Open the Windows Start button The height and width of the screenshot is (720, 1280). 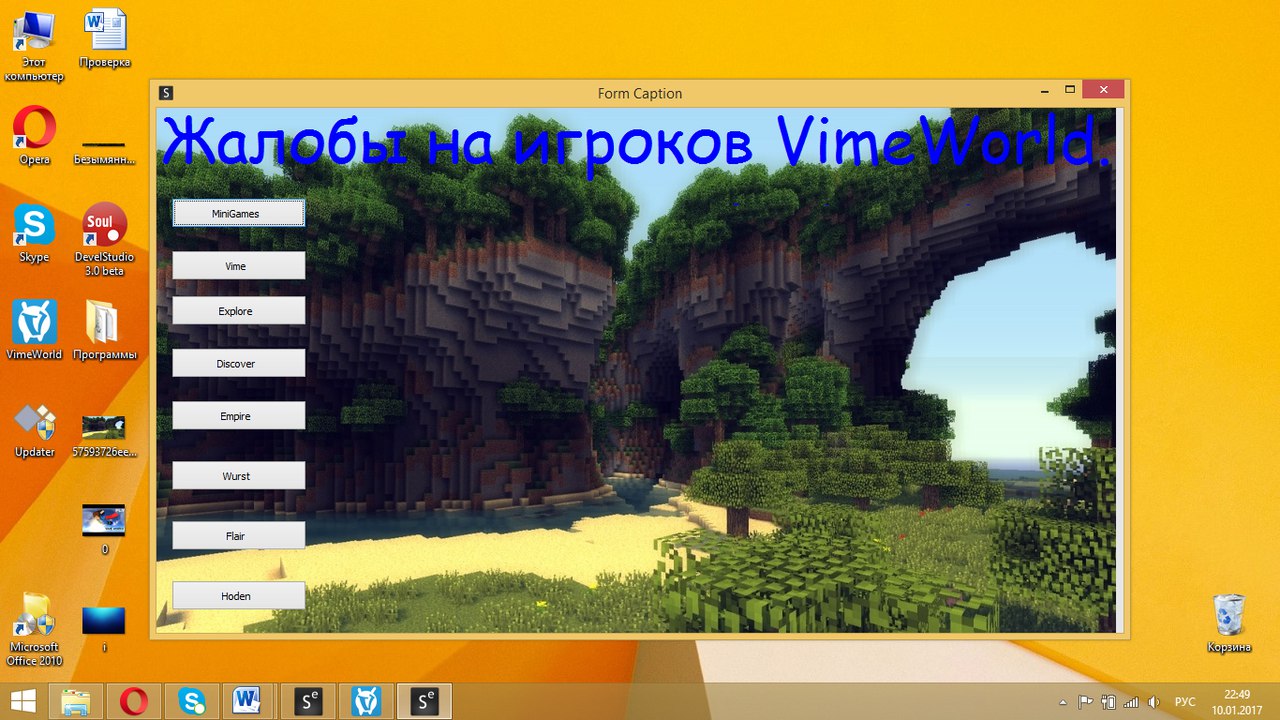(x=21, y=702)
